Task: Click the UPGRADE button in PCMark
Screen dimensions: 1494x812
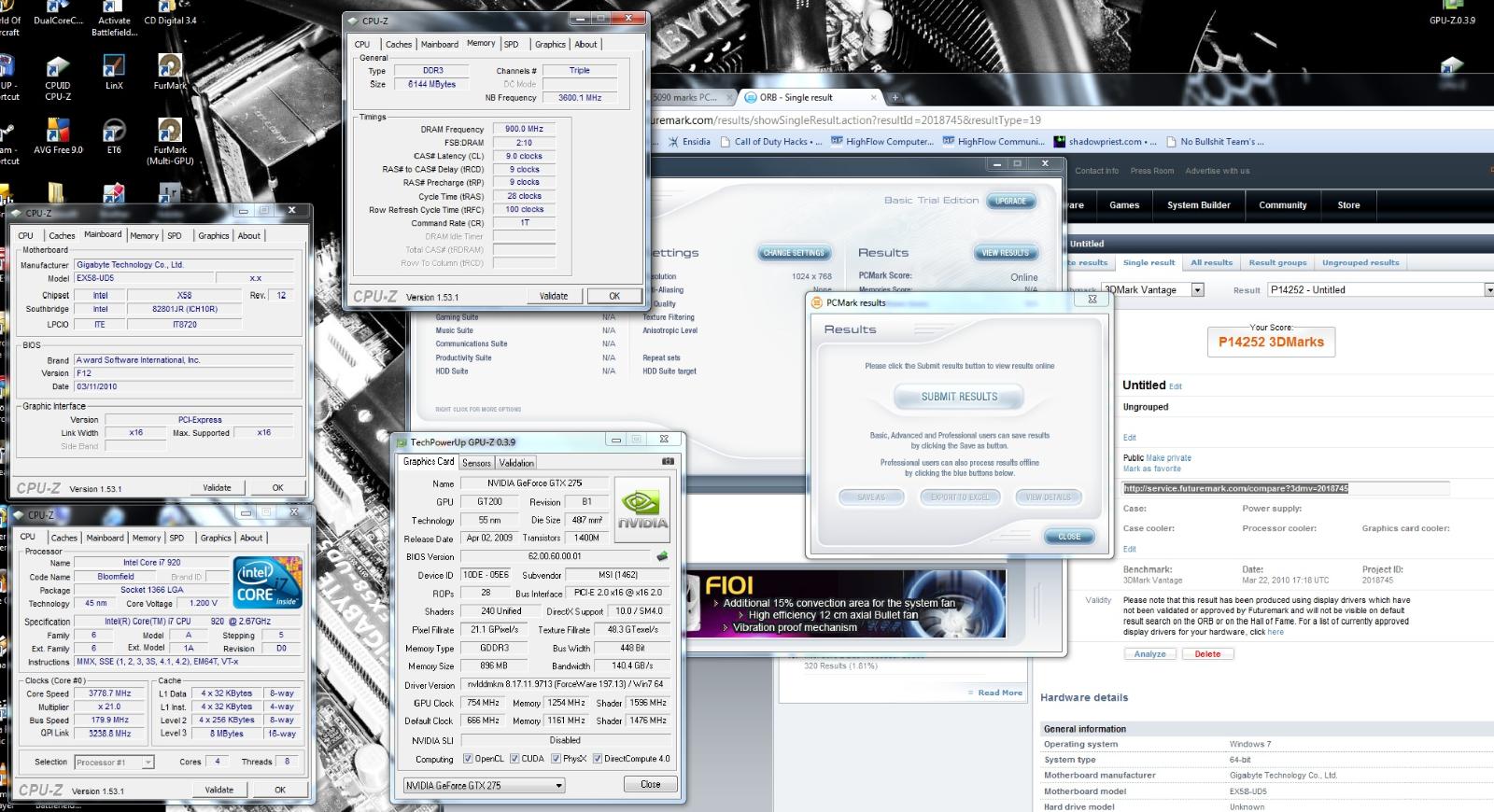Action: tap(1010, 201)
